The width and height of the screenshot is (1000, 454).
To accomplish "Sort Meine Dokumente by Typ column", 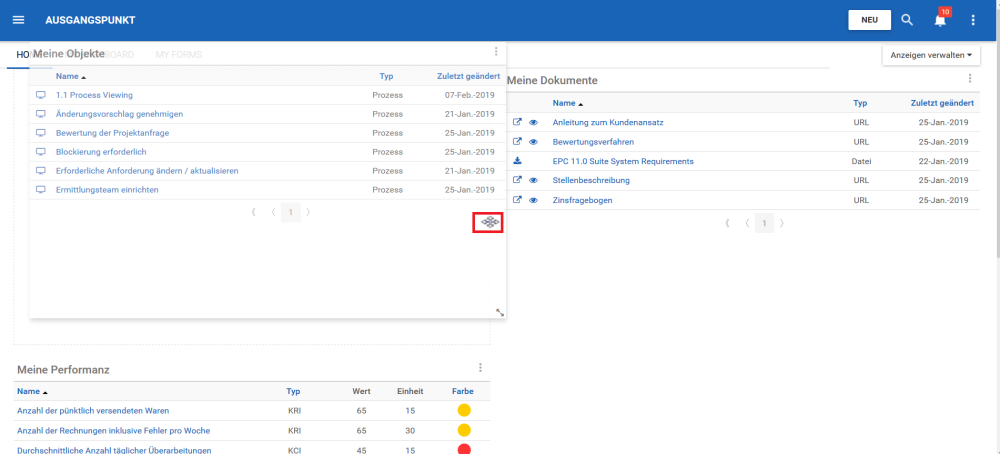I will tap(860, 103).
